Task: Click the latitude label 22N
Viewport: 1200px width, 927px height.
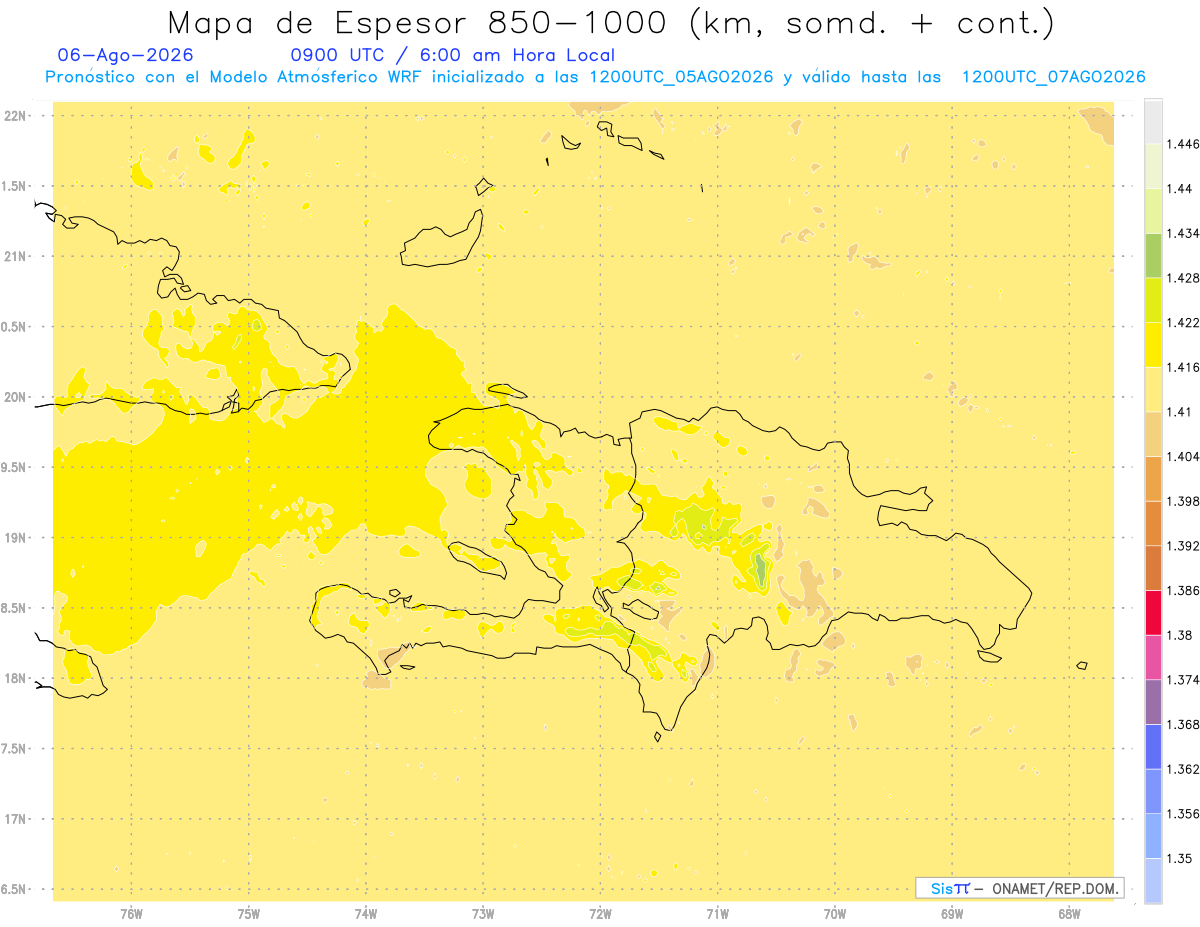Action: (15, 116)
